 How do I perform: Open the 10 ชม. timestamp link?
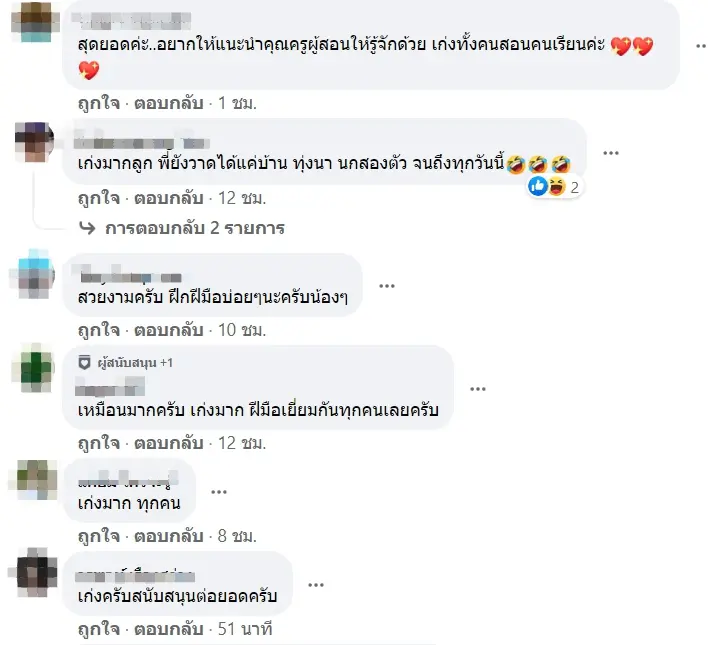pyautogui.click(x=242, y=330)
